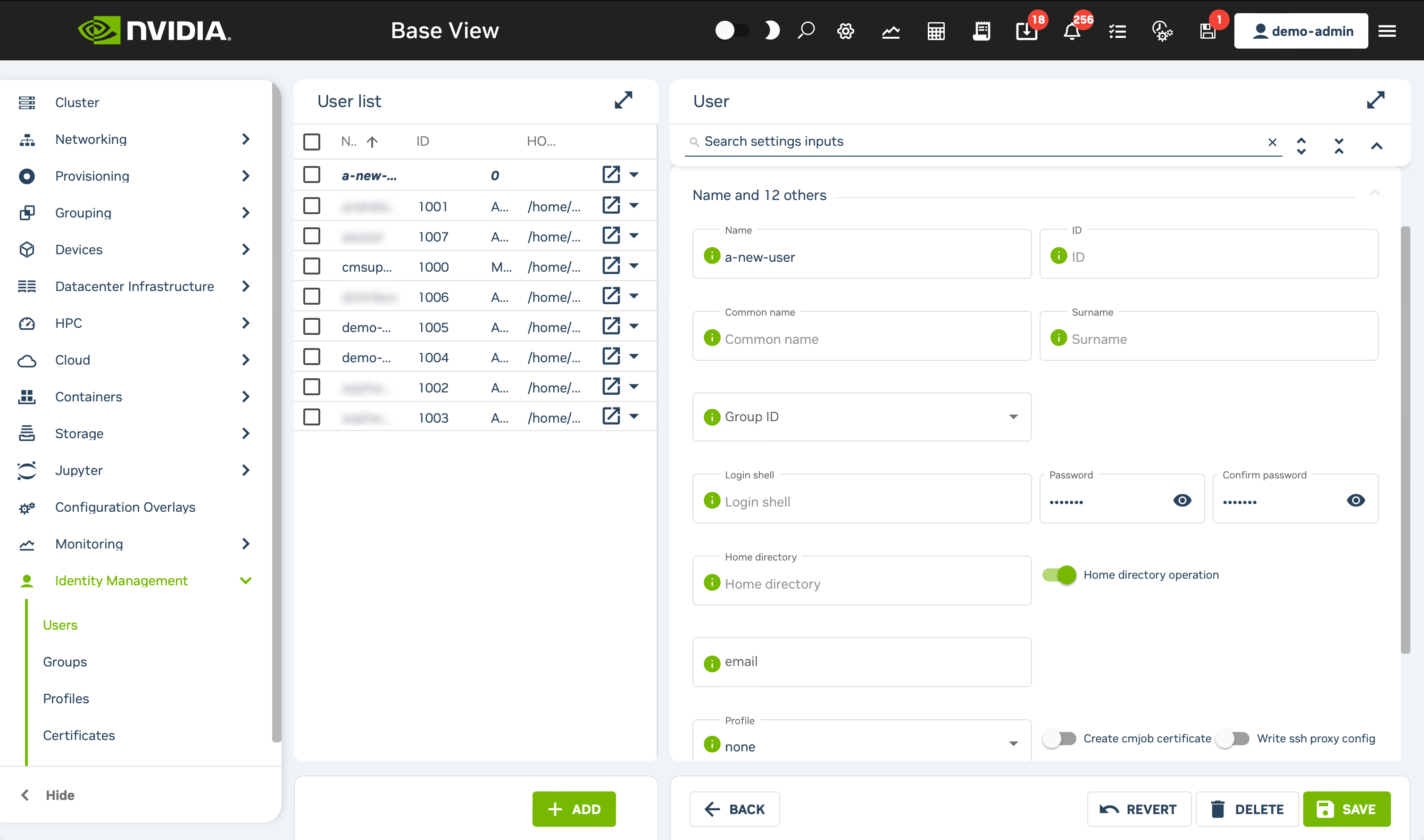Open the Group ID dropdown

point(862,416)
